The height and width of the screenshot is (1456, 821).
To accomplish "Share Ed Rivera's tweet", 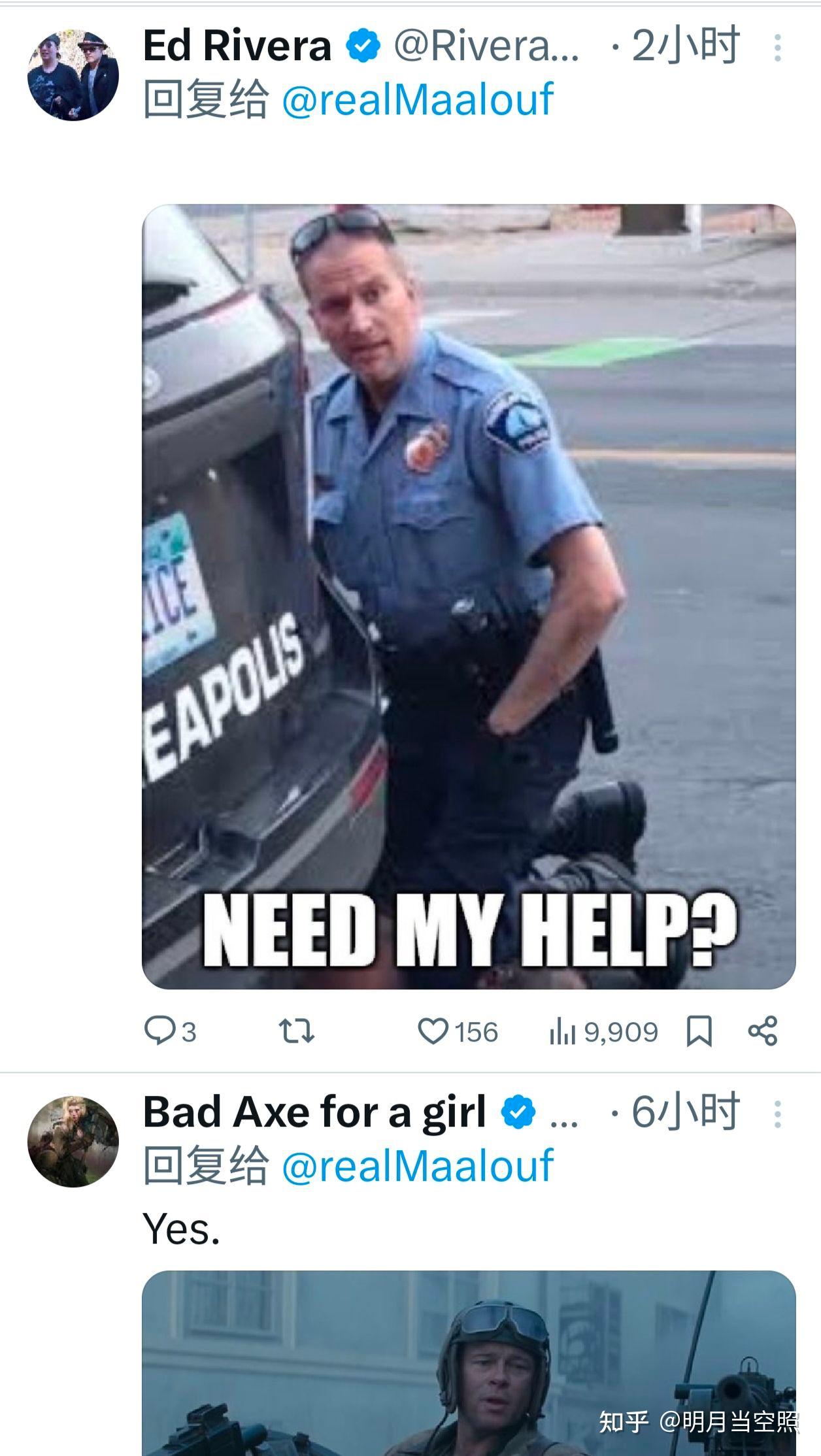I will (763, 1031).
